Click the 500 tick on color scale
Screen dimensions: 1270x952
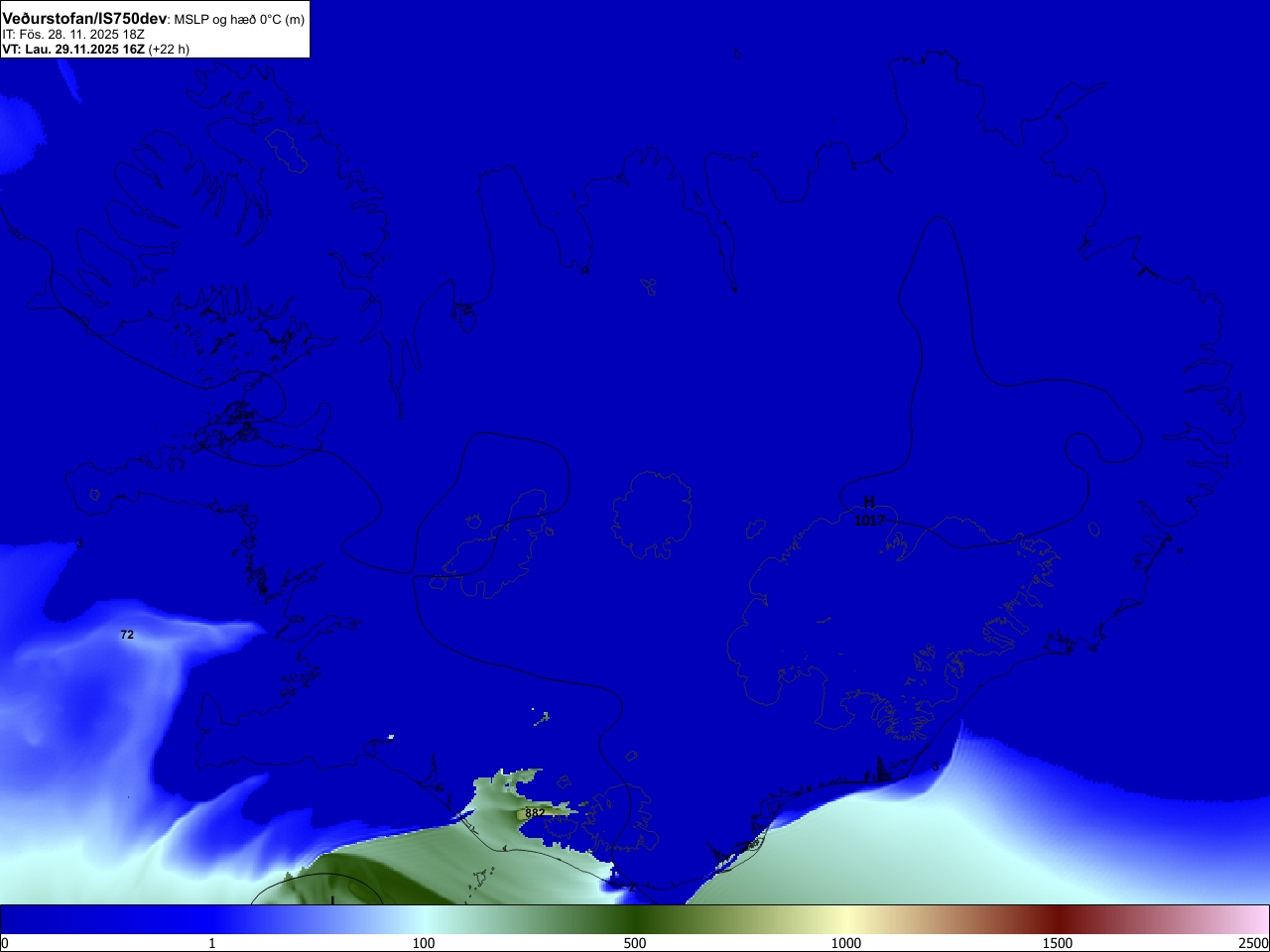635,943
